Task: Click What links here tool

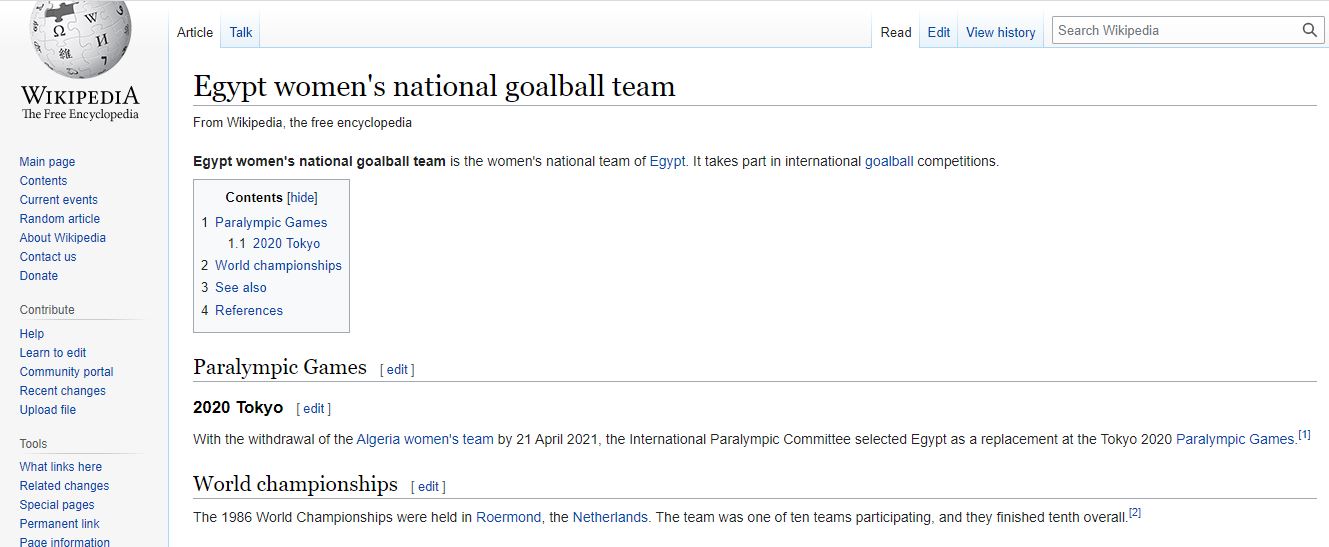Action: tap(61, 466)
